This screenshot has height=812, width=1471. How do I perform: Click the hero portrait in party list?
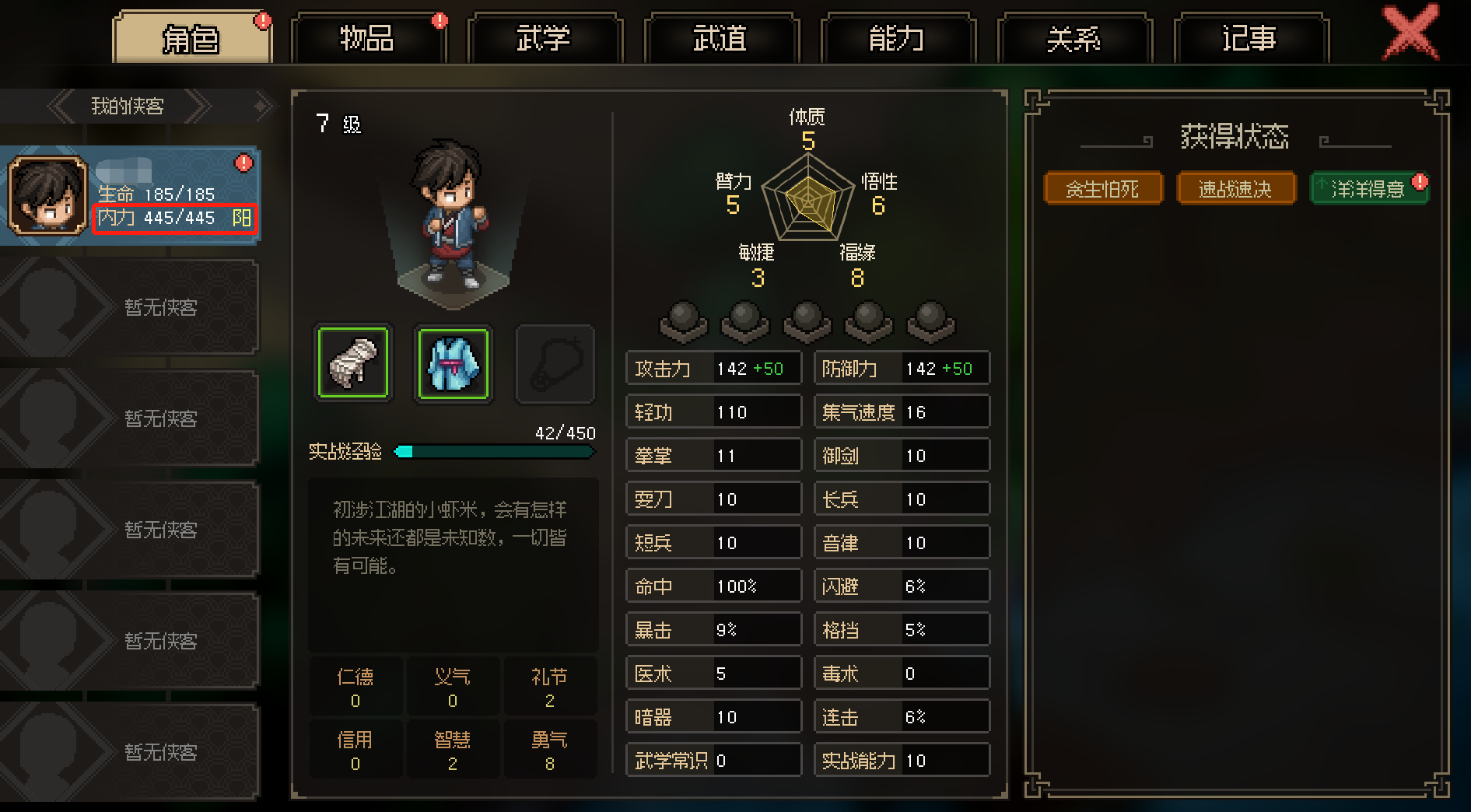(x=47, y=195)
